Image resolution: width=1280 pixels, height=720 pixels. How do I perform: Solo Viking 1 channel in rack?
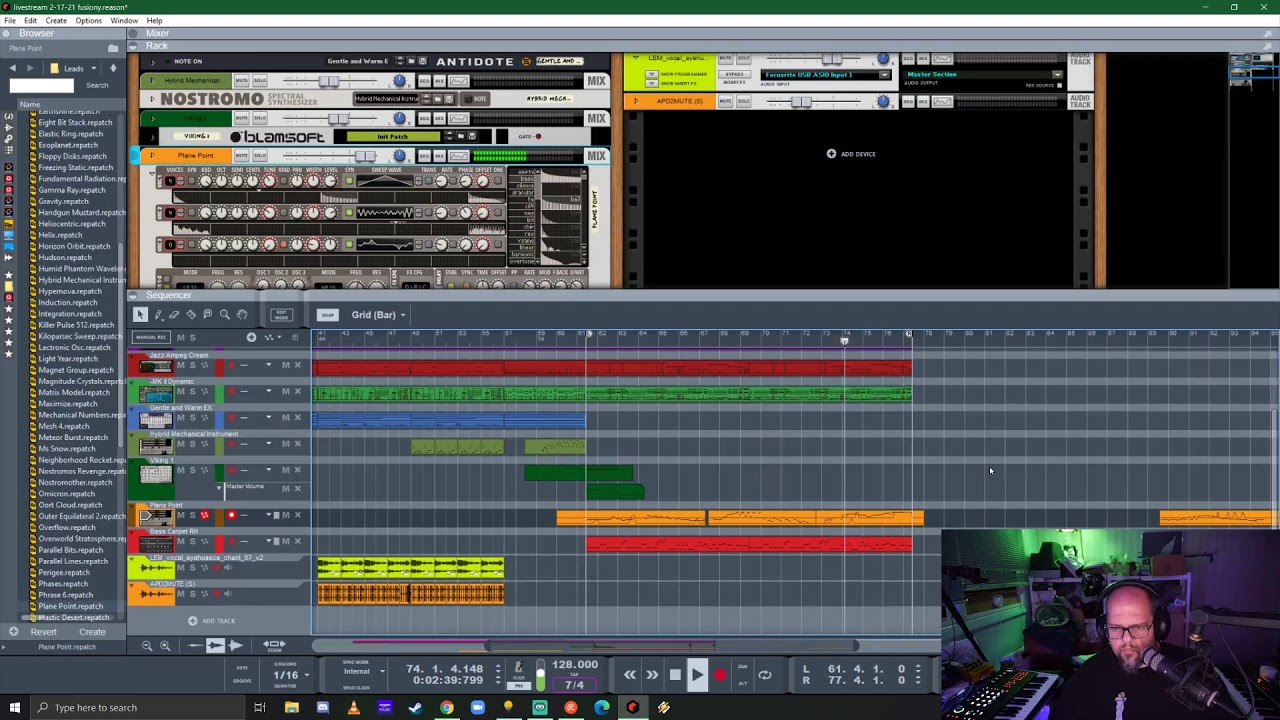(260, 118)
